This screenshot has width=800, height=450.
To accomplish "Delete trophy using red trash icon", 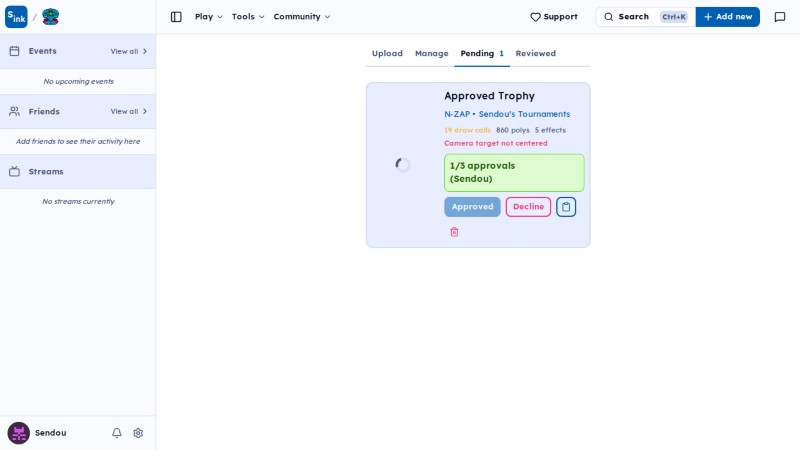I will [x=454, y=232].
